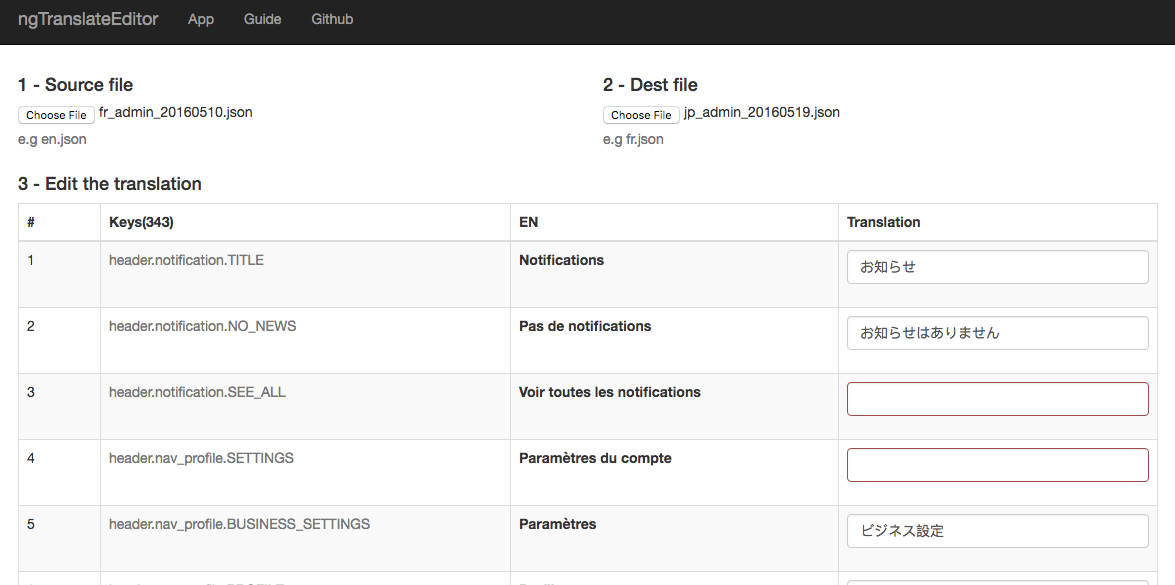Select the header.notification.TITLE key cell

point(185,259)
